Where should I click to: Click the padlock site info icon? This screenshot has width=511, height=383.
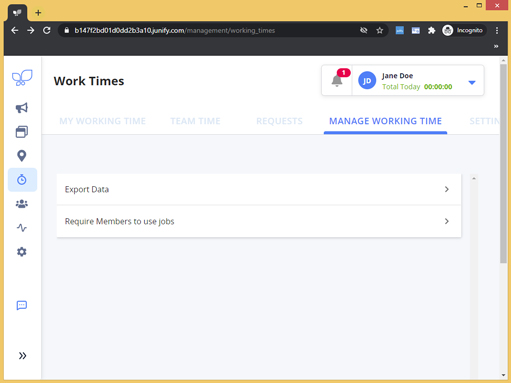[x=67, y=30]
